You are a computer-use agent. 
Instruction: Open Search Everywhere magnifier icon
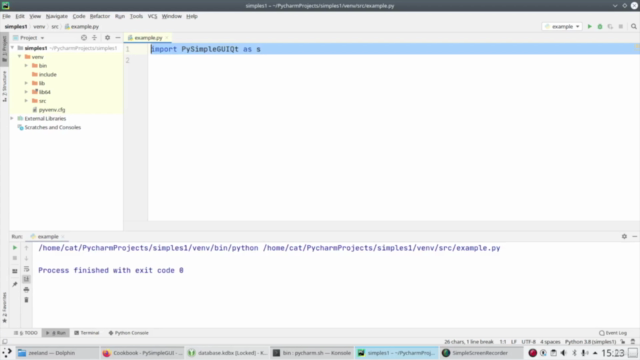(x=634, y=27)
